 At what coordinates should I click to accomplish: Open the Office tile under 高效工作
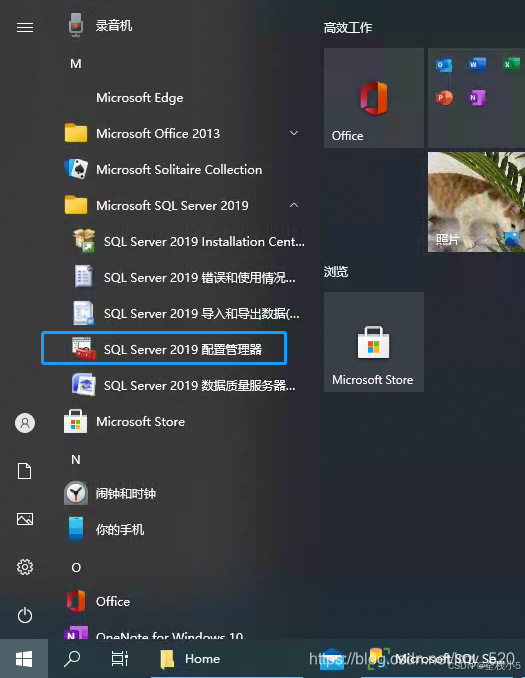[374, 98]
